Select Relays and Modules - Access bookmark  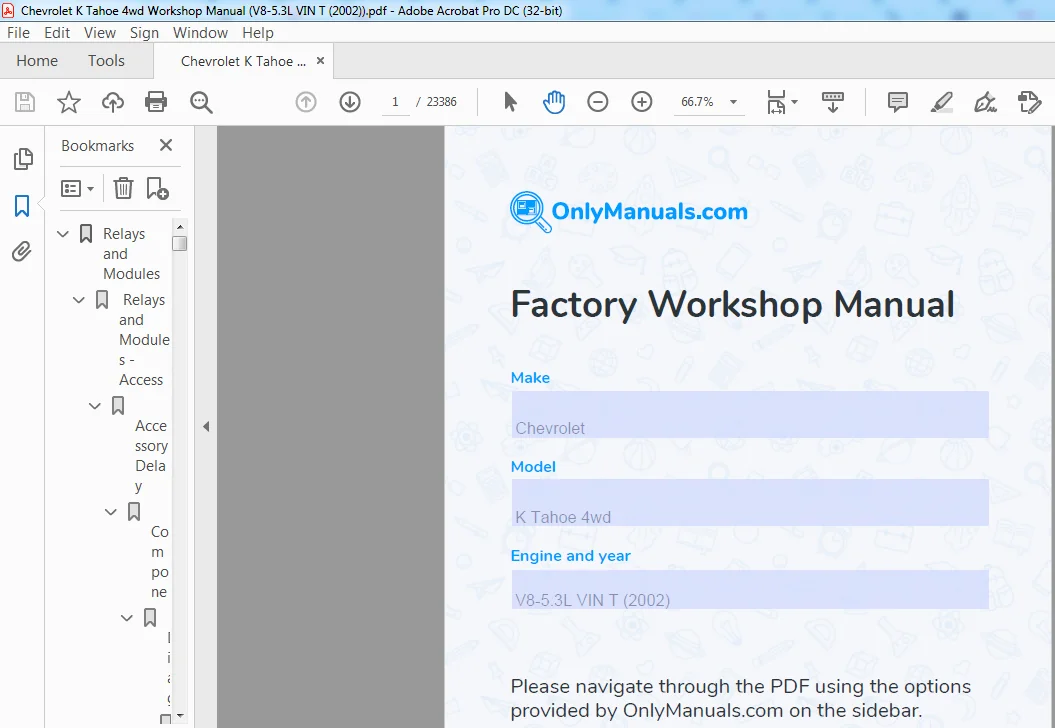coord(144,340)
